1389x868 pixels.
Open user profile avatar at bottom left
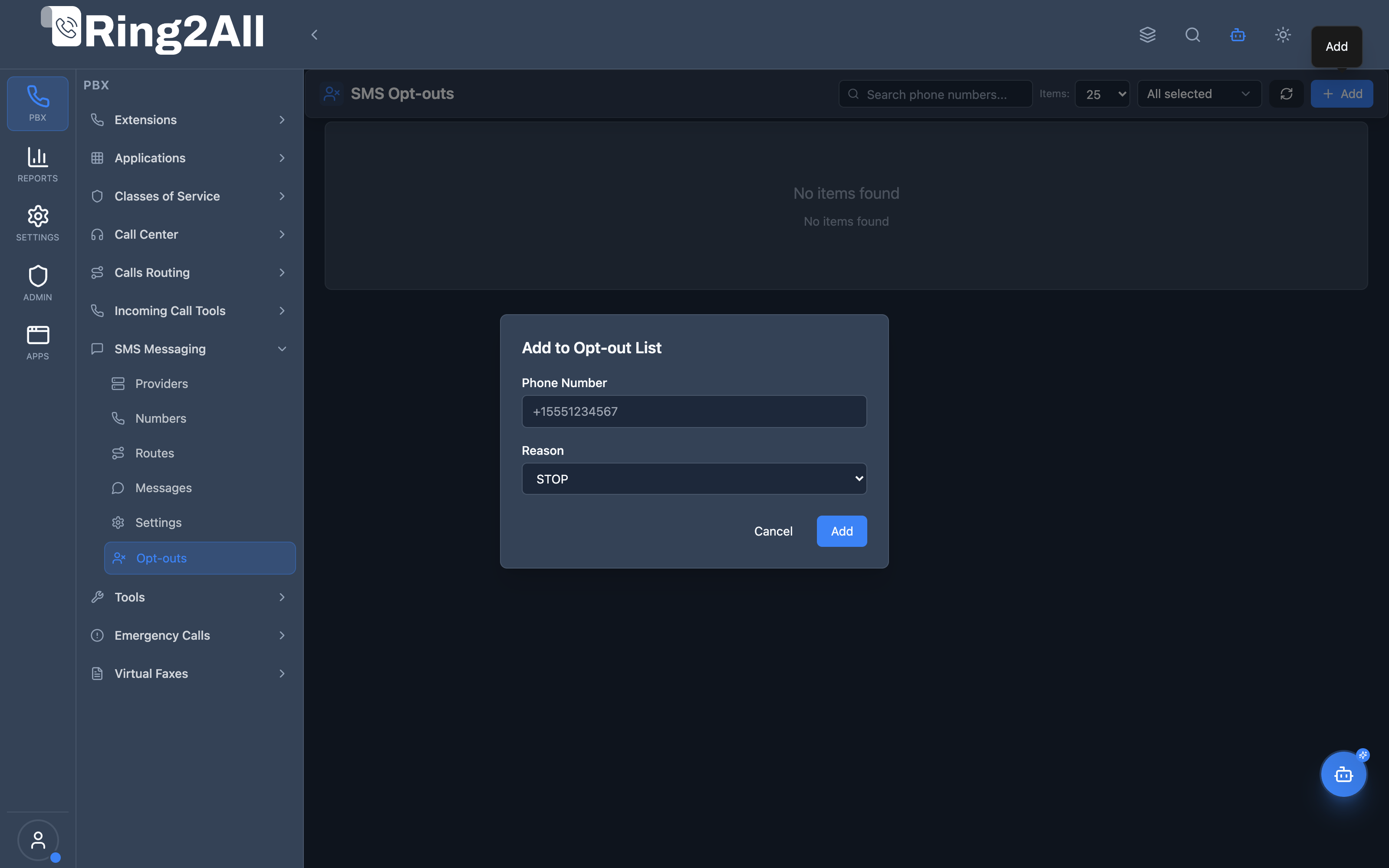[38, 840]
